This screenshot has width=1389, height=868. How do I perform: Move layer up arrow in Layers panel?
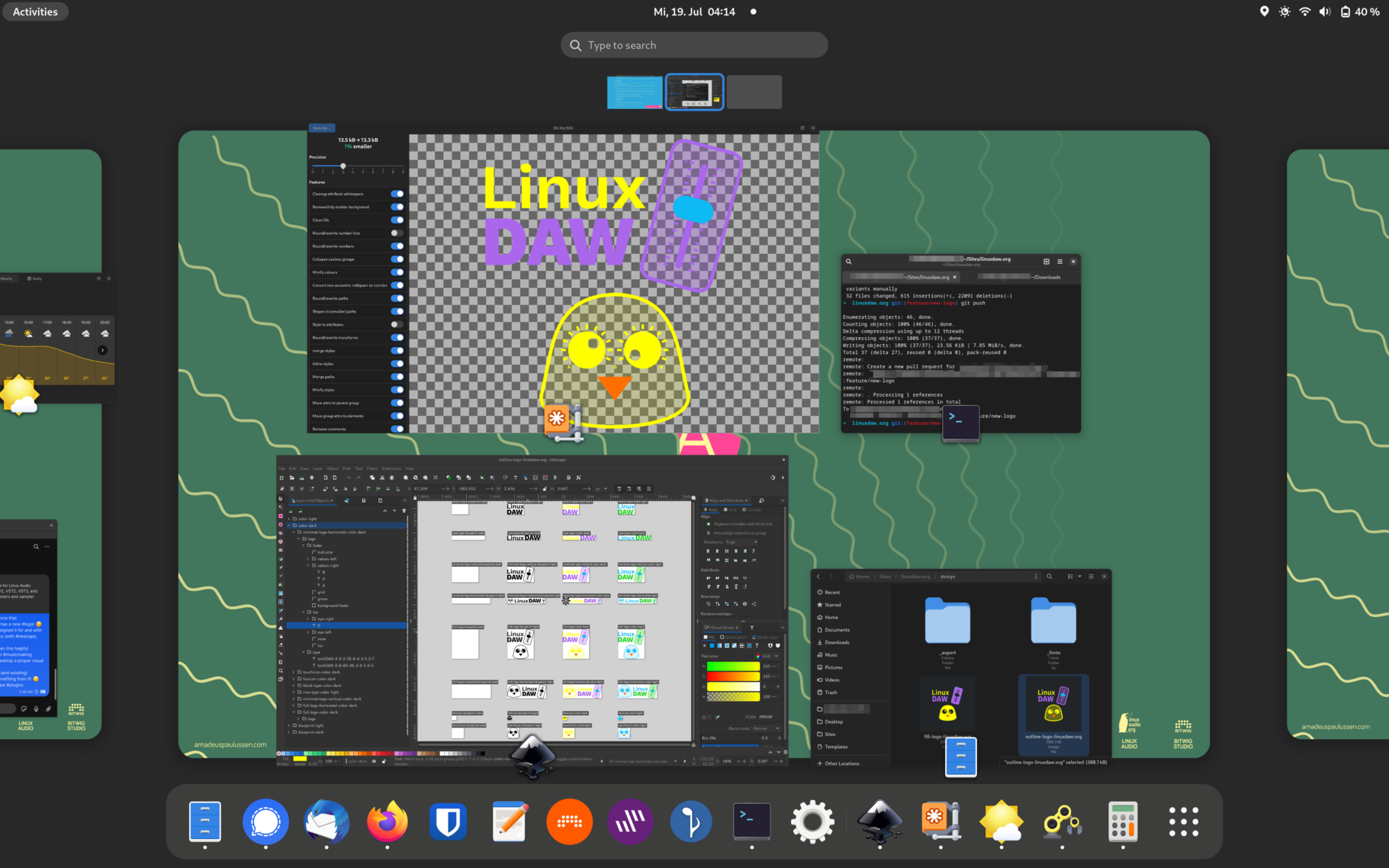[x=385, y=510]
